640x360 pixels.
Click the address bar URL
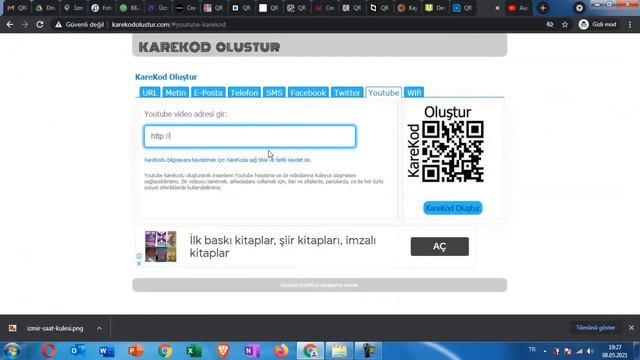(x=169, y=24)
